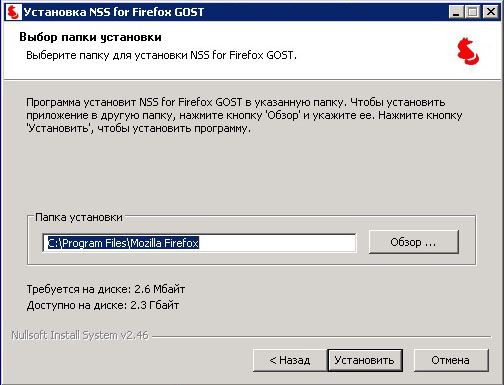The image size is (504, 385).
Task: Click the 'Установка NSS for Firefox GOST' title text
Action: click(x=114, y=12)
